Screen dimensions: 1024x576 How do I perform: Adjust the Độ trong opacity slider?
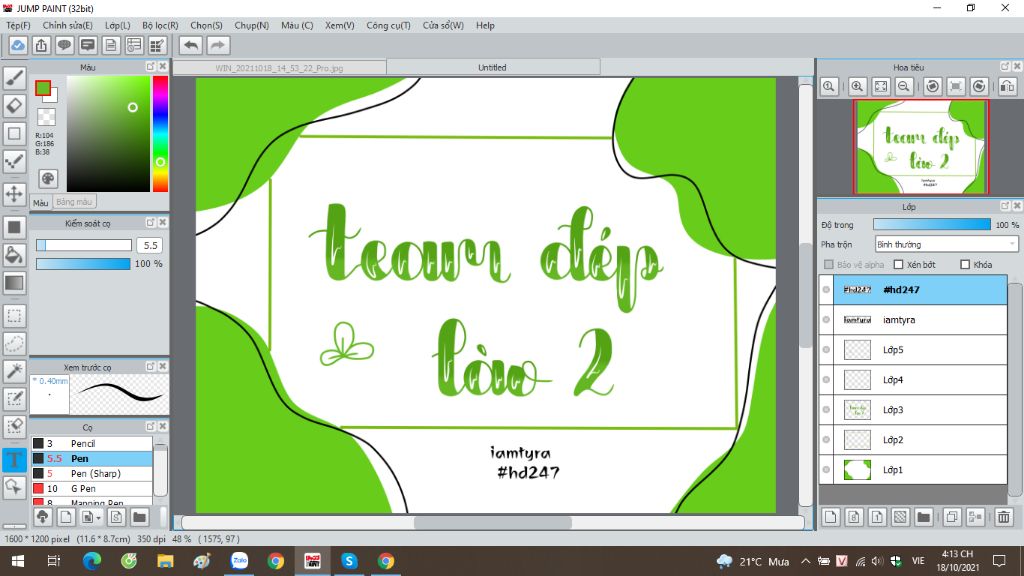tap(932, 224)
